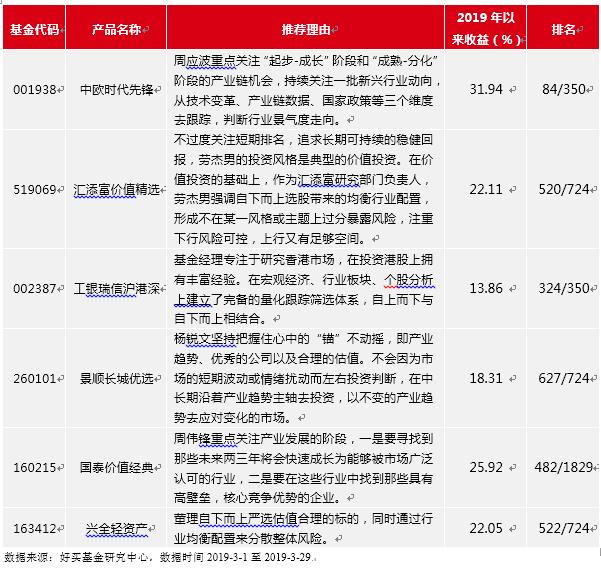Click product name 工银瑞信沪港深

click(x=117, y=288)
